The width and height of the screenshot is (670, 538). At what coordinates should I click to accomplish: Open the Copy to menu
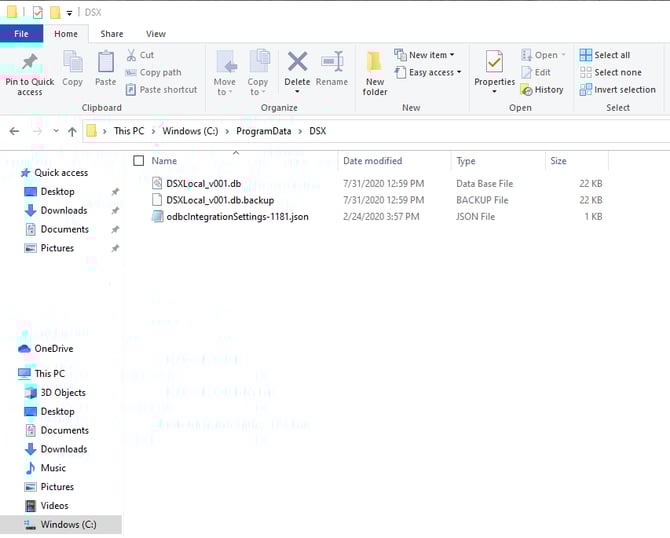(x=258, y=73)
